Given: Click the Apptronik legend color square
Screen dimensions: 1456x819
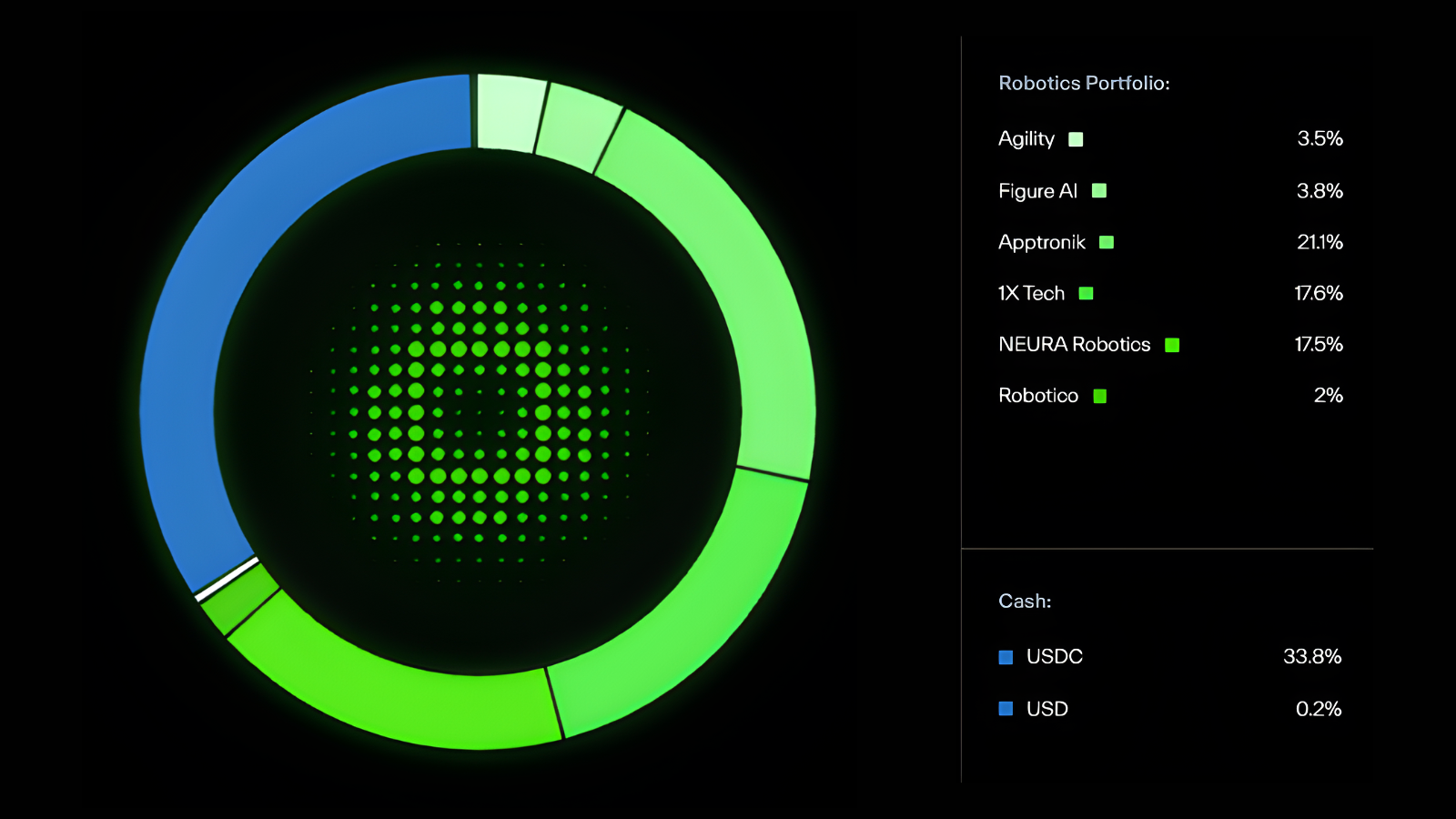Looking at the screenshot, I should [x=1107, y=242].
